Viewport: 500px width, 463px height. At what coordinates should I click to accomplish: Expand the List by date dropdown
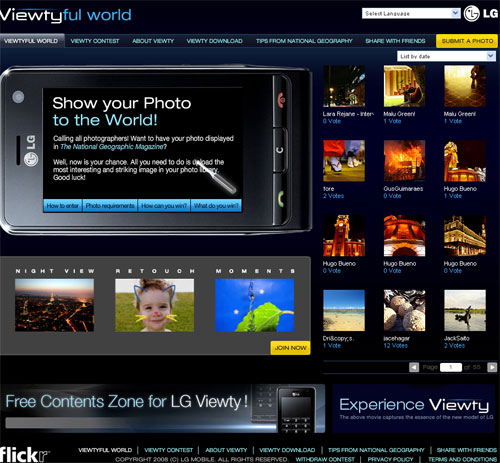[x=446, y=56]
